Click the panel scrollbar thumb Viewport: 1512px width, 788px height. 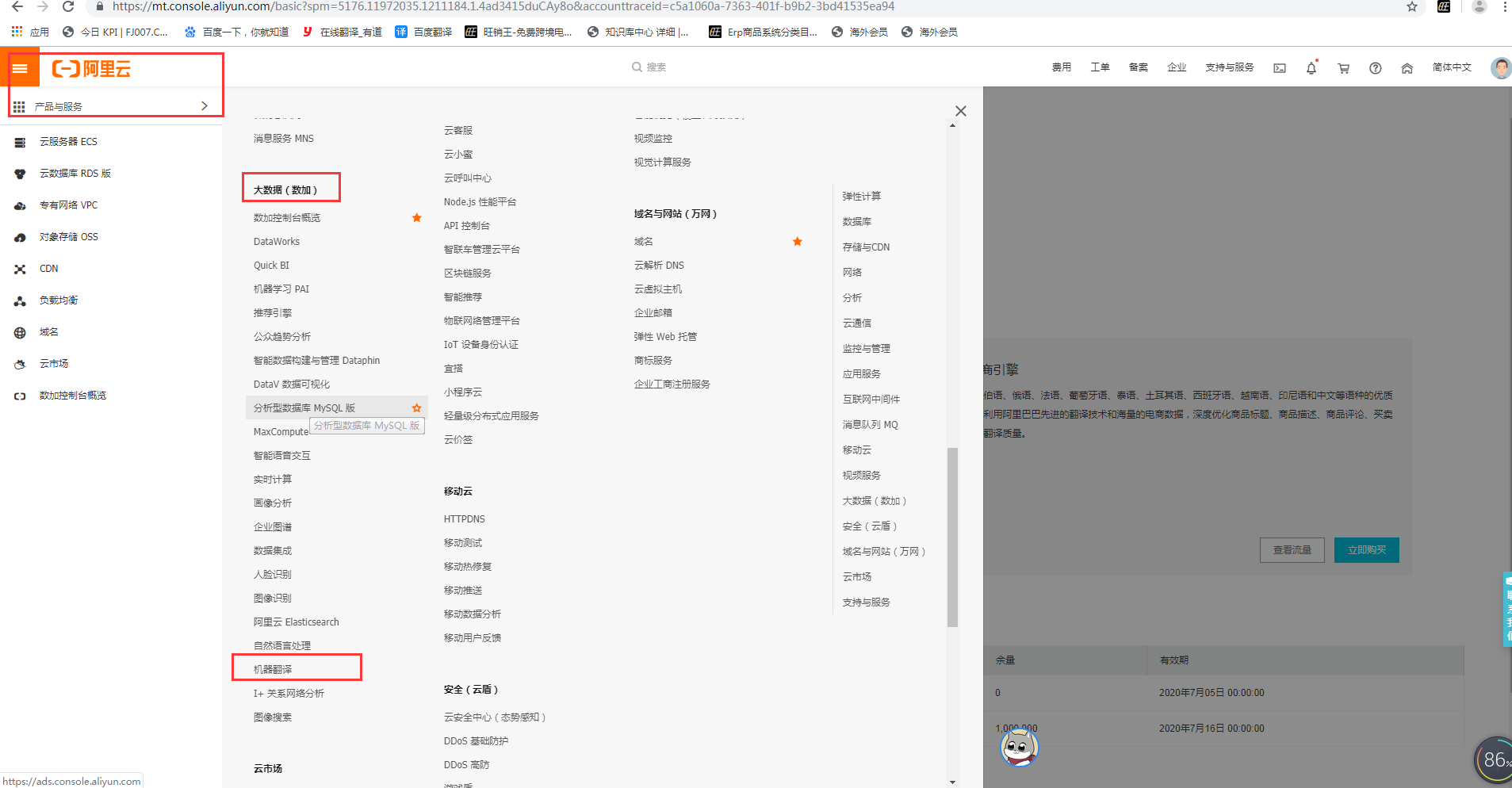click(952, 537)
